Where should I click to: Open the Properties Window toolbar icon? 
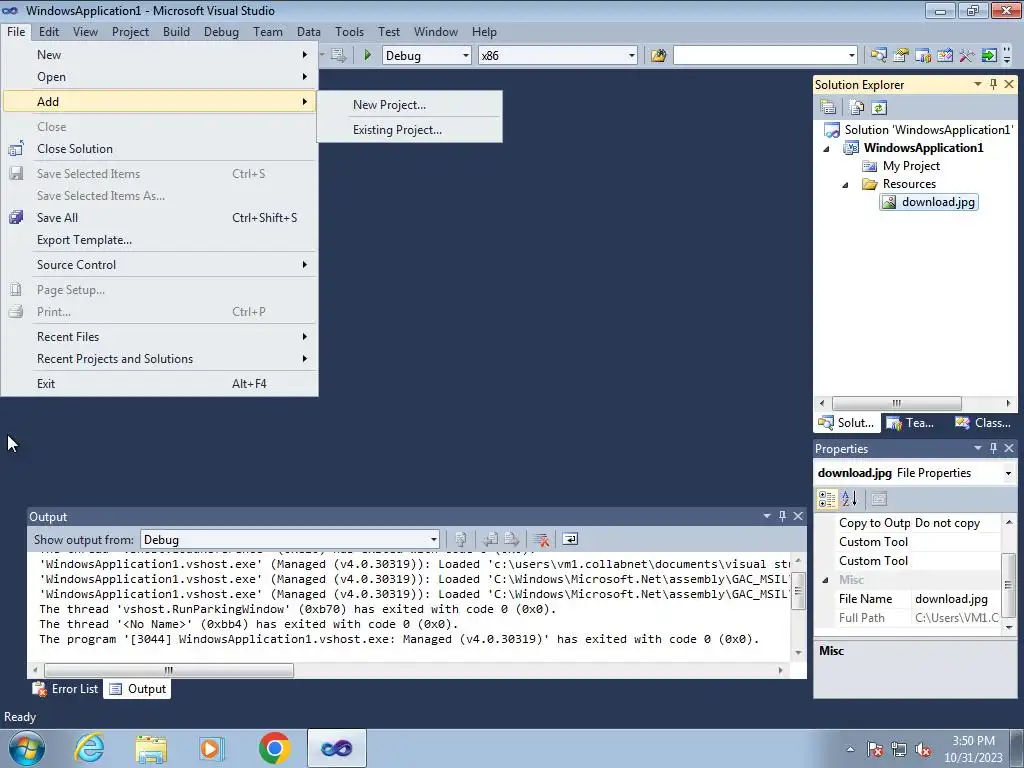click(x=901, y=56)
